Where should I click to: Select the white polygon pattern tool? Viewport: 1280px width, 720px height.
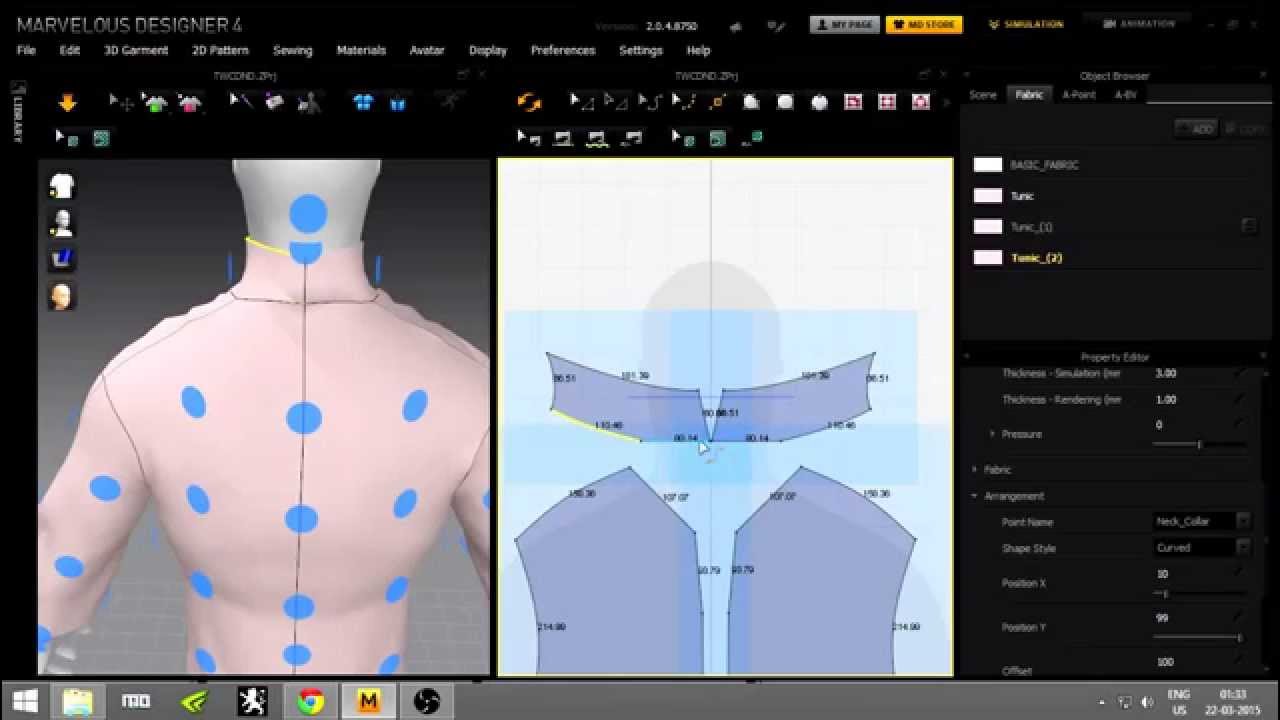point(751,102)
